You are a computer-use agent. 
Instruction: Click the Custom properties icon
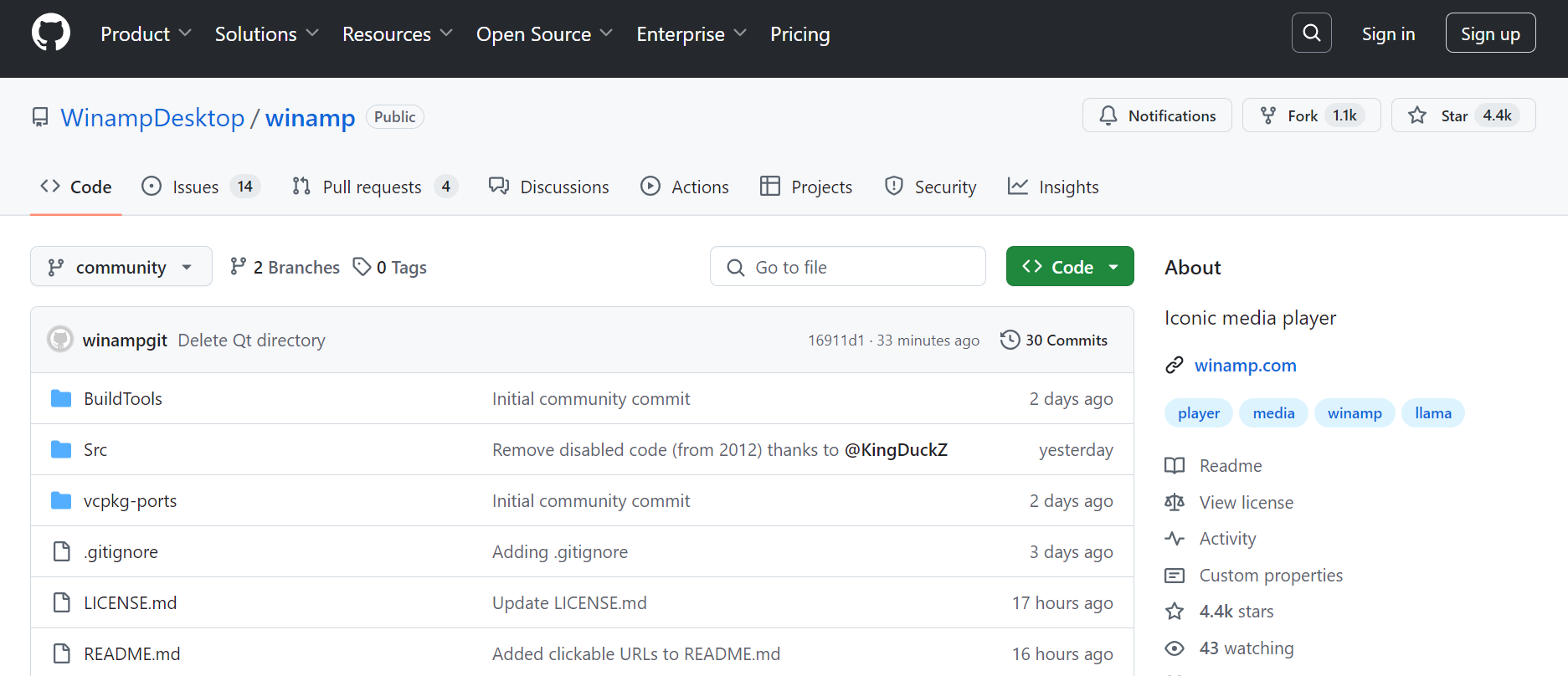pyautogui.click(x=1175, y=575)
